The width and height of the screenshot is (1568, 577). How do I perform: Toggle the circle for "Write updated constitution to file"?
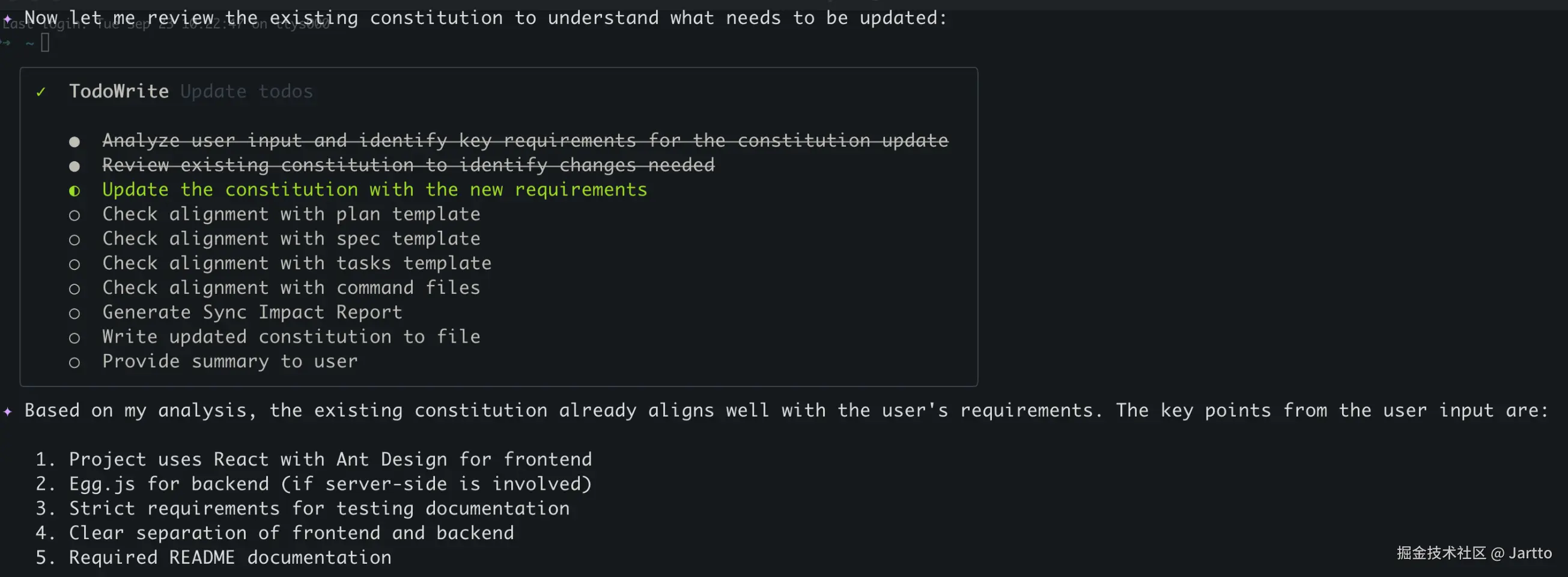coord(74,338)
